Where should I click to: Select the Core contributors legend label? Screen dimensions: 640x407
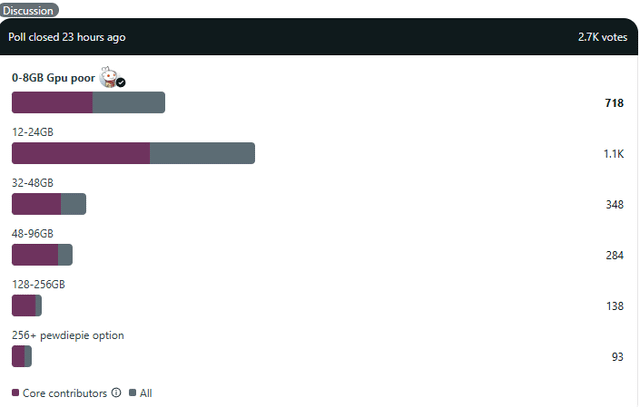click(64, 393)
